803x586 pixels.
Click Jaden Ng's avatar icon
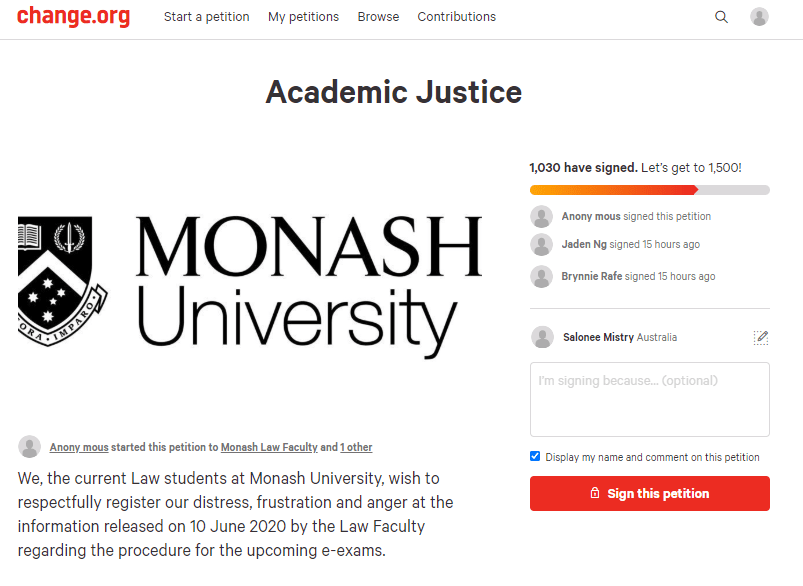click(542, 245)
